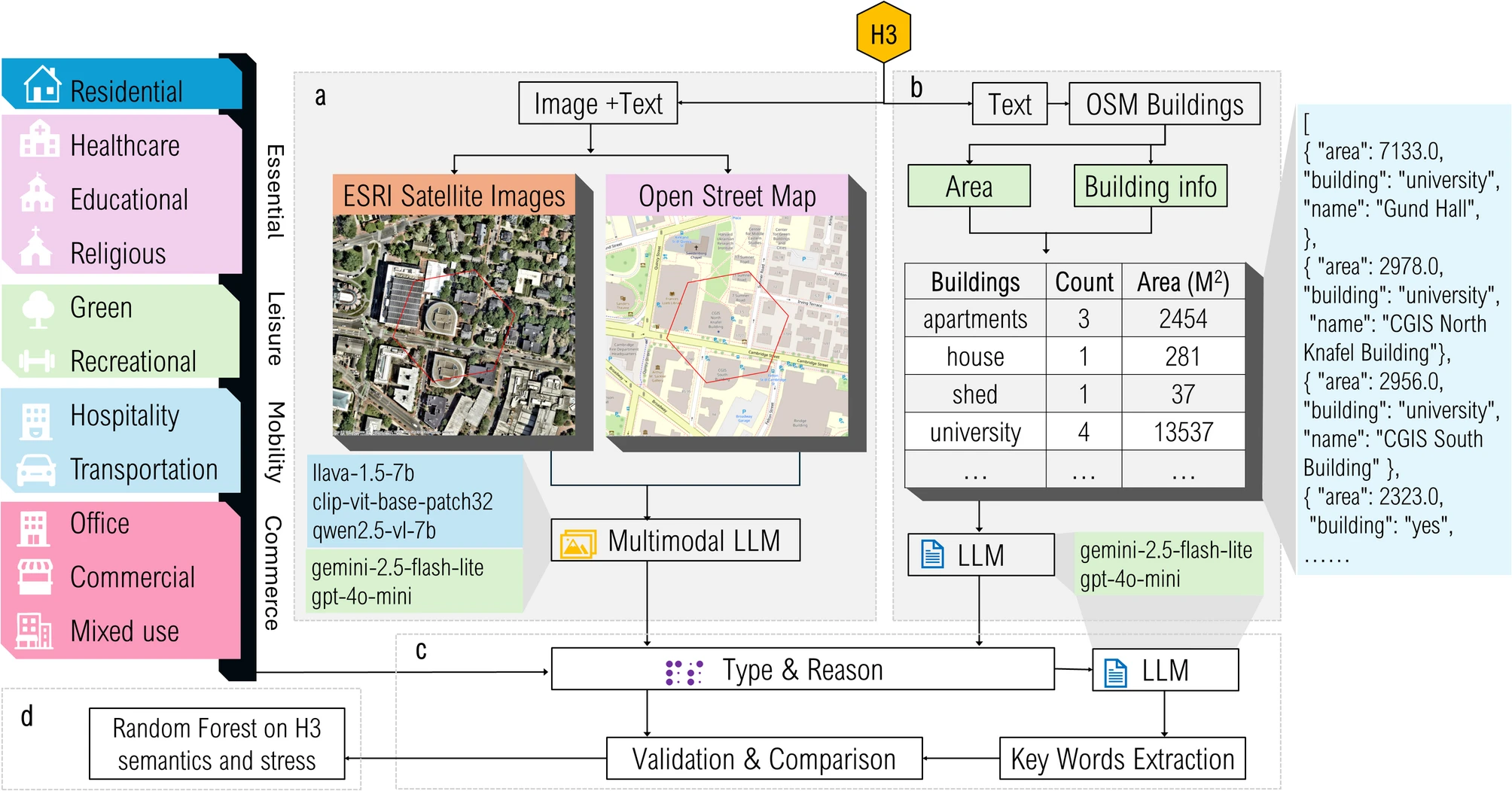Image resolution: width=1512 pixels, height=791 pixels.
Task: Click the yellow H3 hexagon icon
Action: tap(883, 34)
